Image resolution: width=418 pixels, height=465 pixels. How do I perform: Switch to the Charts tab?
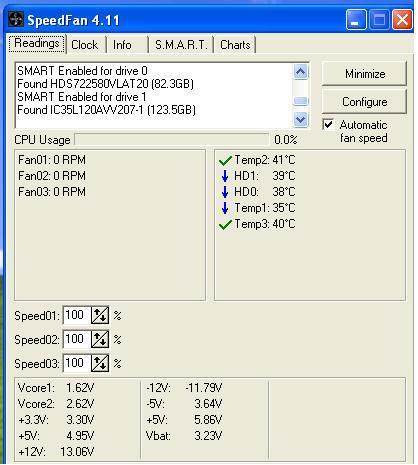235,45
